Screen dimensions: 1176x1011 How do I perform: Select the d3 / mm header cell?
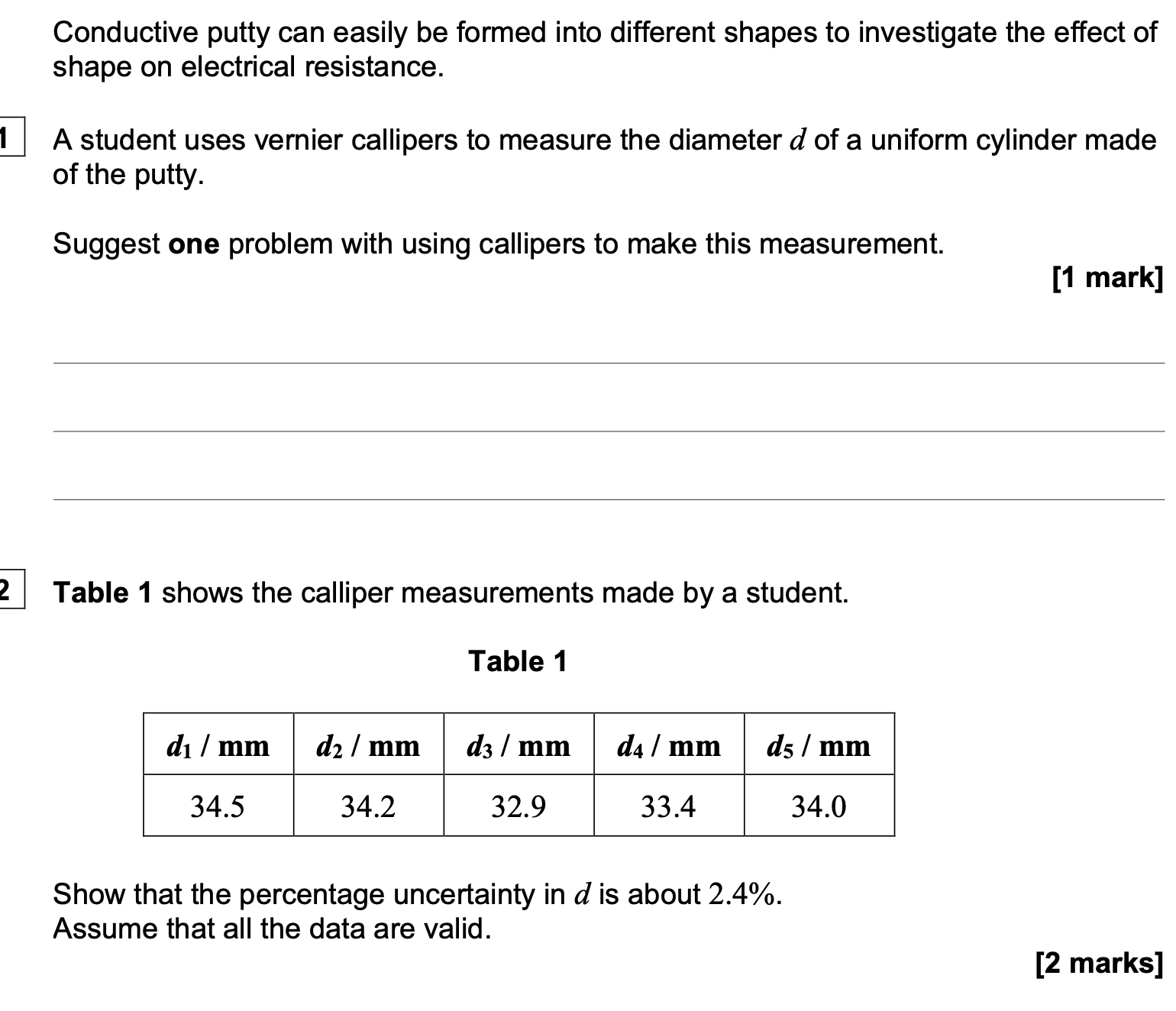519,745
